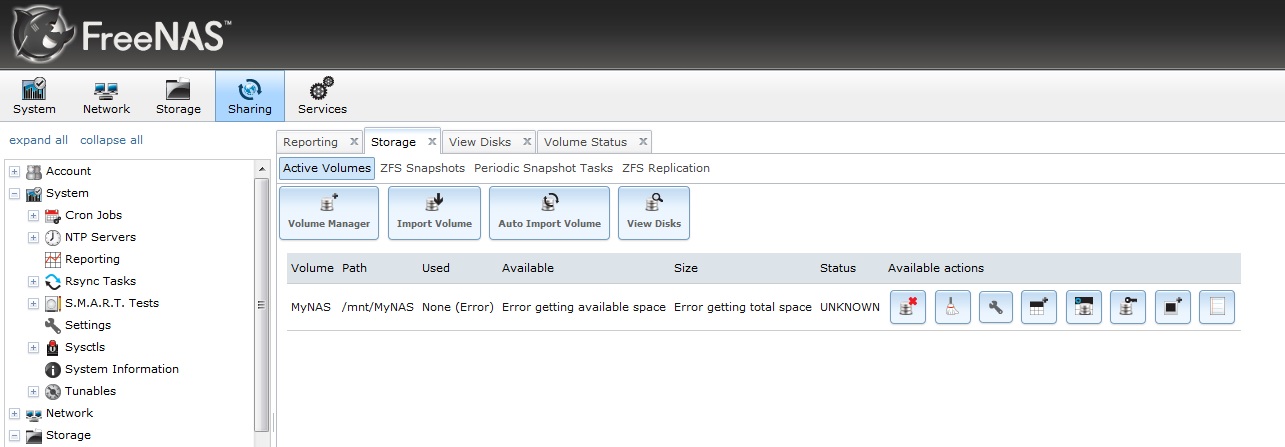Open System Information in the tree
This screenshot has height=447, width=1285.
122,369
